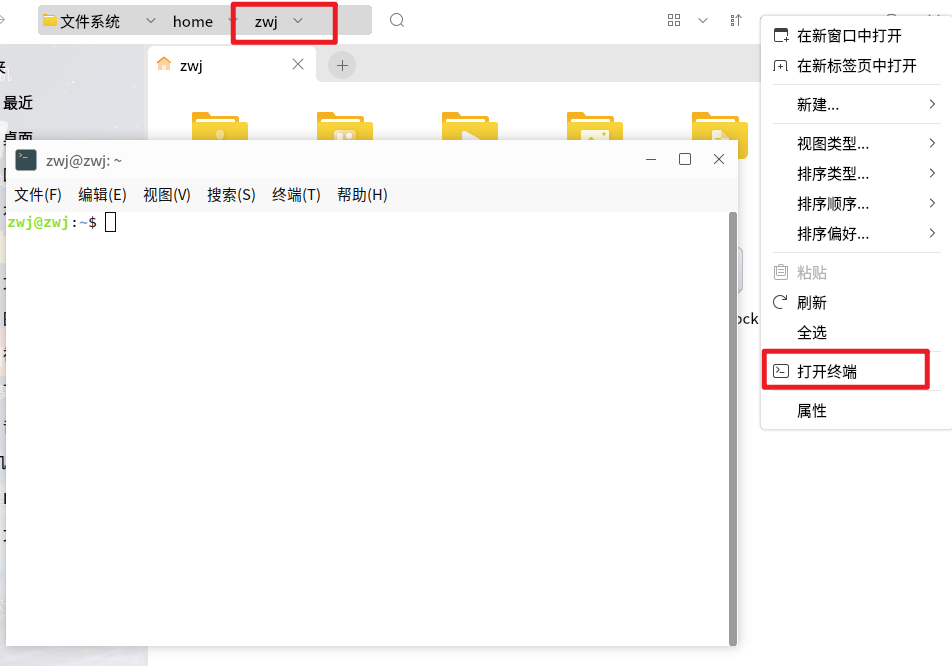Expand the 排序类型 submenu arrow
Image resolution: width=952 pixels, height=666 pixels.
(933, 173)
